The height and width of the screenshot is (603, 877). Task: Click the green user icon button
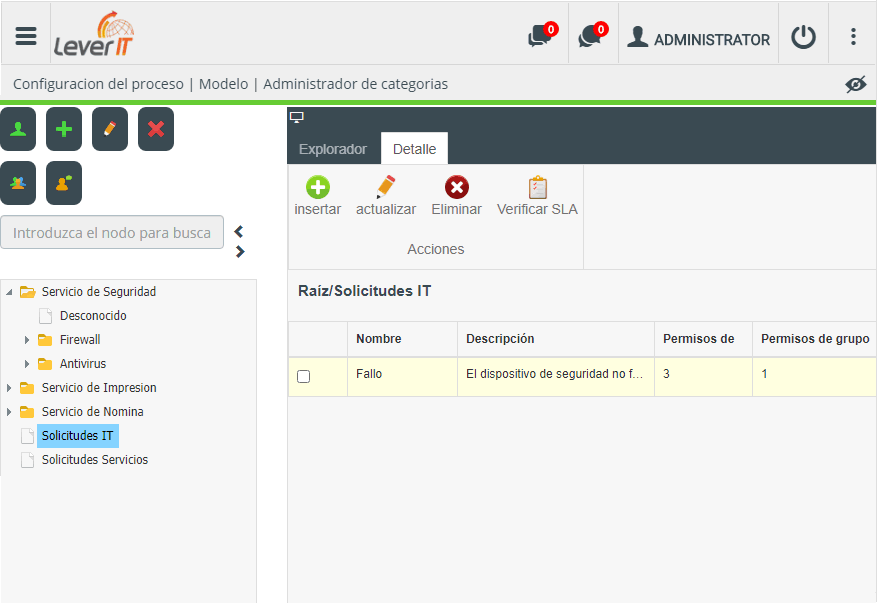[18, 129]
